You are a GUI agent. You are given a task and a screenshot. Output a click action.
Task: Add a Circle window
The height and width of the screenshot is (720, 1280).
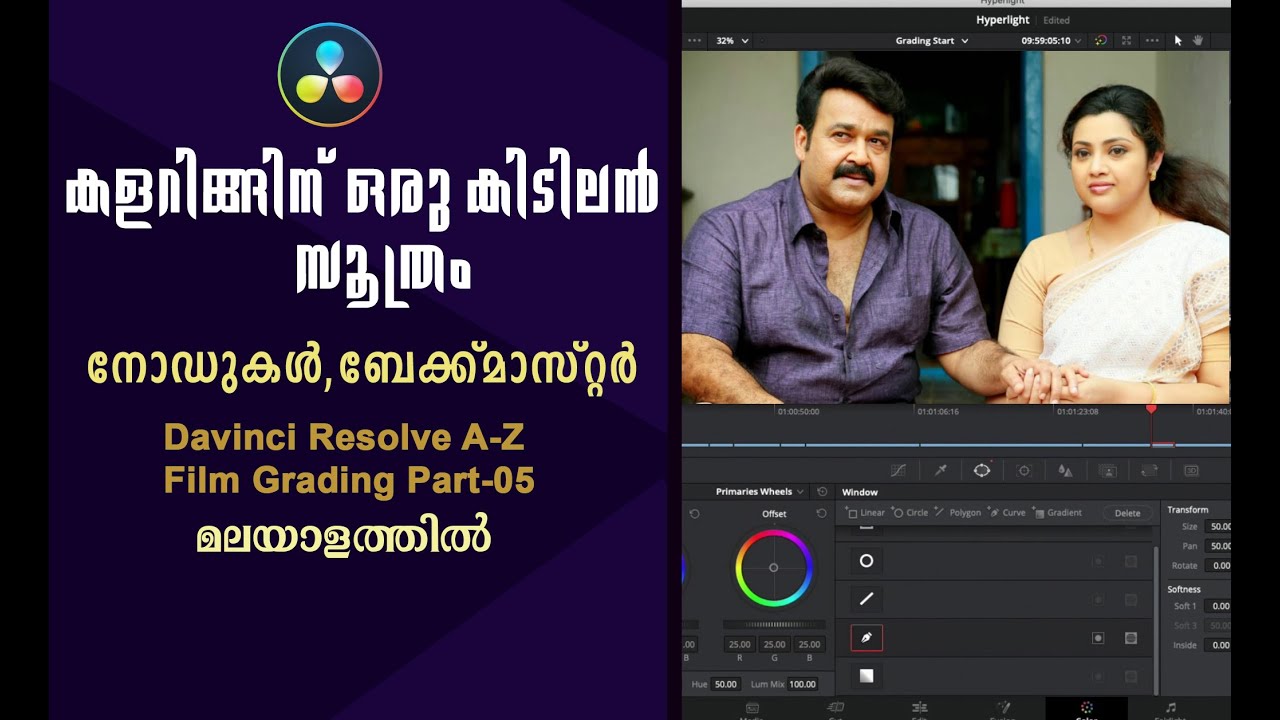pyautogui.click(x=910, y=513)
